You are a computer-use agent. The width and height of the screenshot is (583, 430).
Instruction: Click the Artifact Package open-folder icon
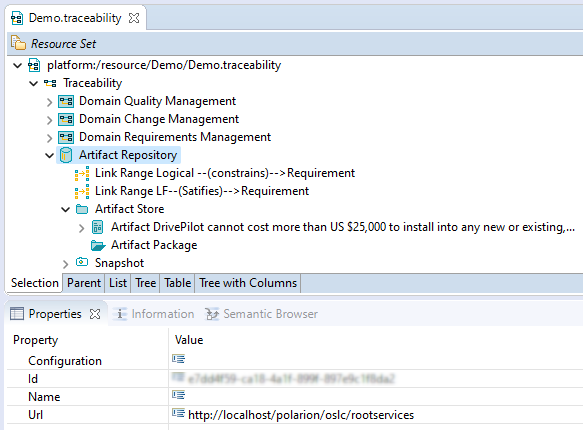(x=98, y=245)
